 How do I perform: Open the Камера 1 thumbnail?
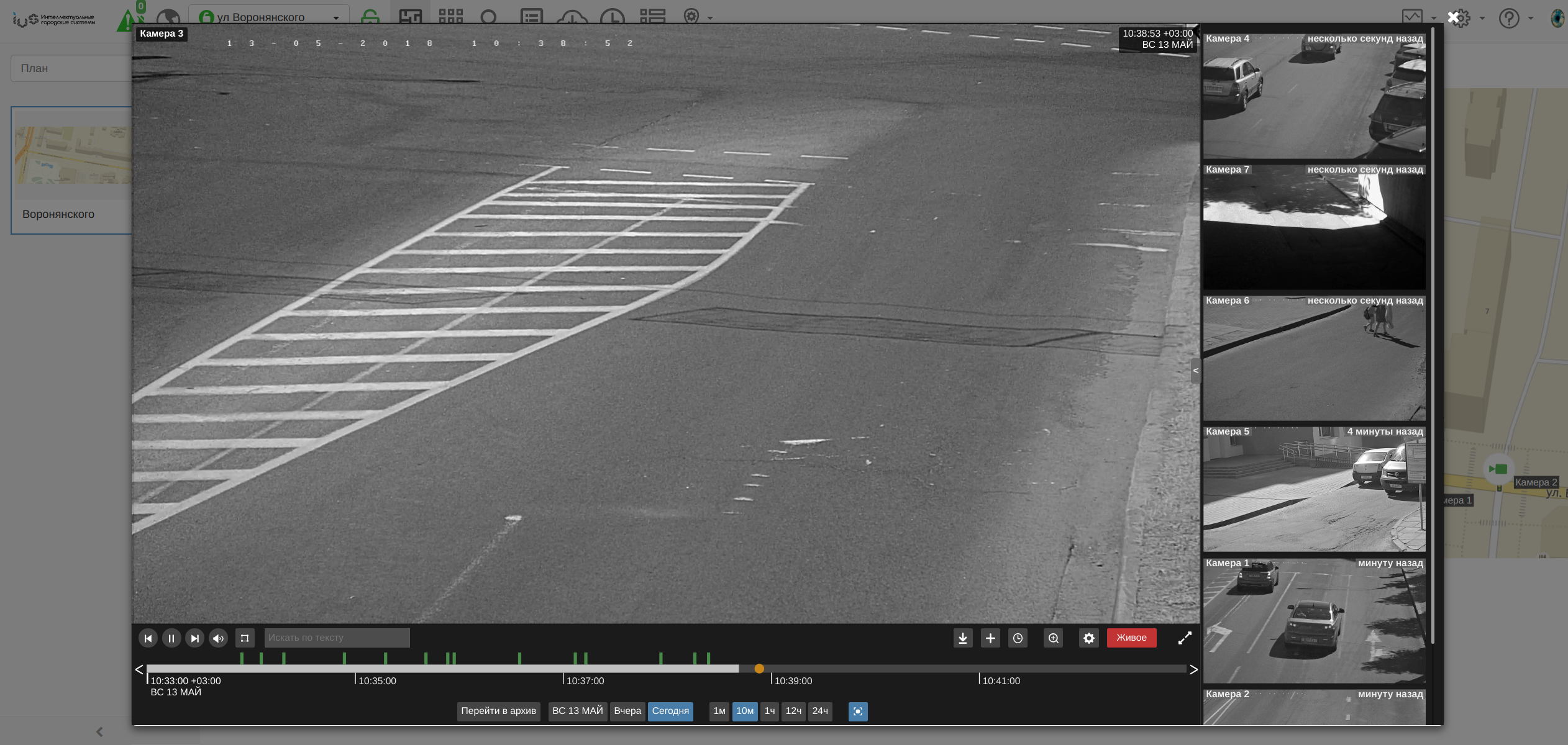pyautogui.click(x=1314, y=620)
